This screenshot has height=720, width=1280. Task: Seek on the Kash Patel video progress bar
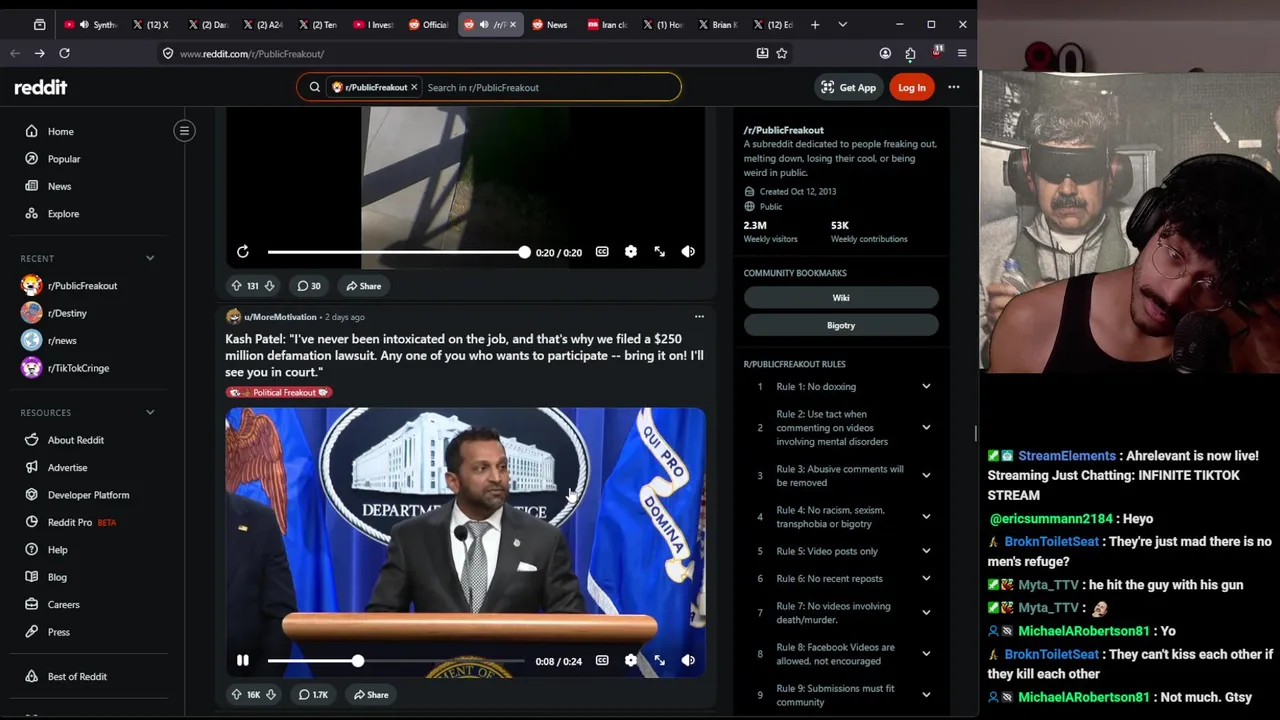396,661
